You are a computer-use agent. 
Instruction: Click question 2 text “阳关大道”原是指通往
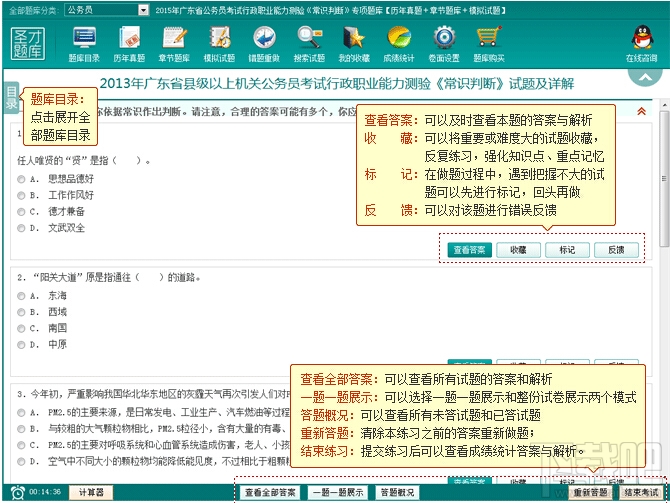pos(109,277)
